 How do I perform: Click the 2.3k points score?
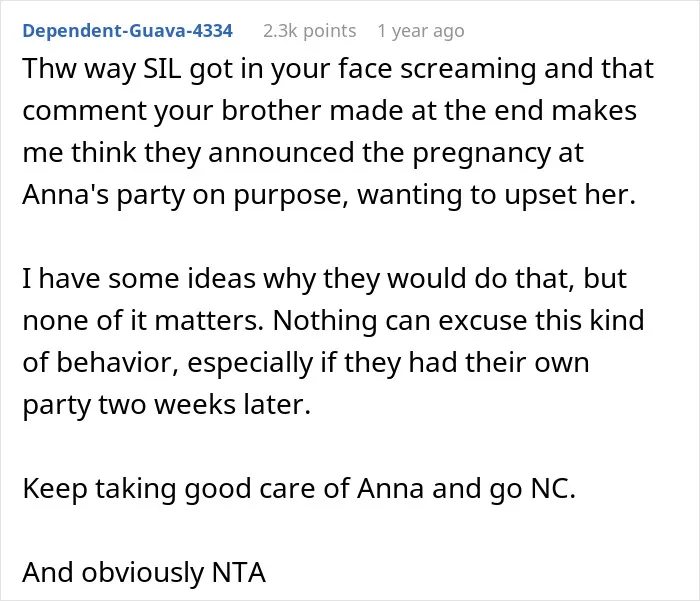pyautogui.click(x=309, y=31)
